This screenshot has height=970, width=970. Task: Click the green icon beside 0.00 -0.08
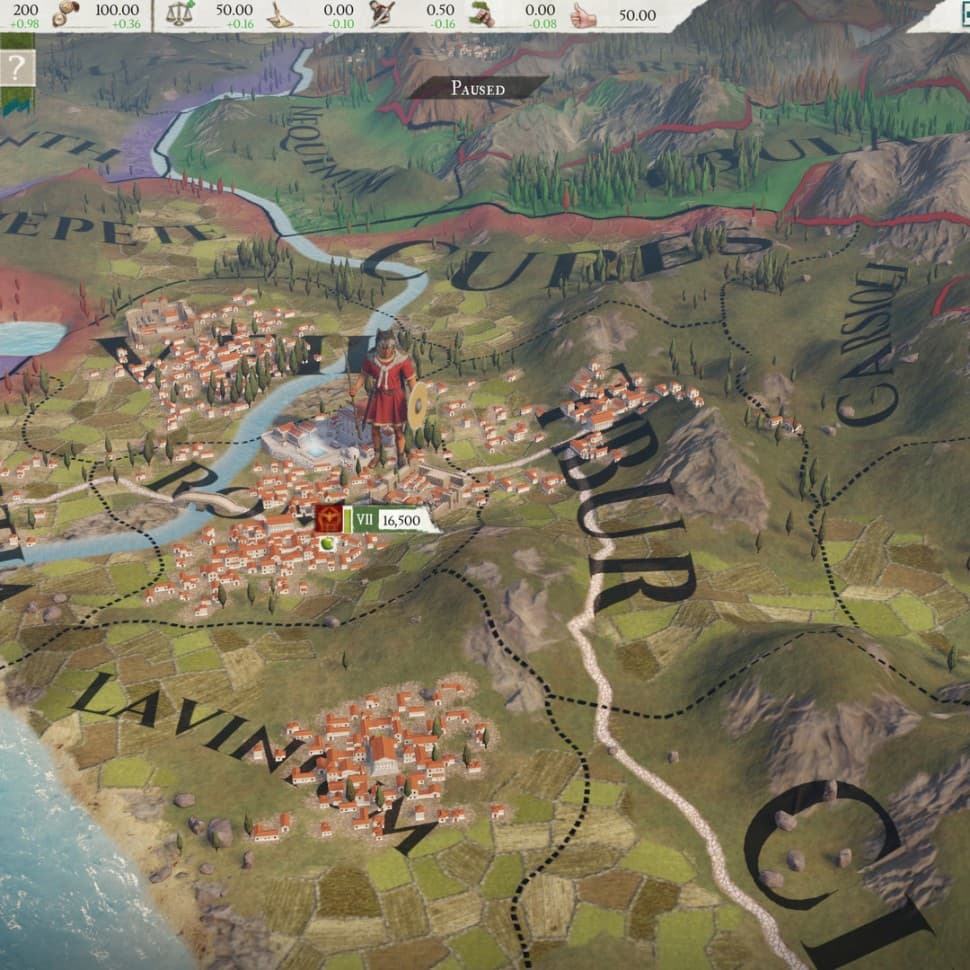point(483,14)
